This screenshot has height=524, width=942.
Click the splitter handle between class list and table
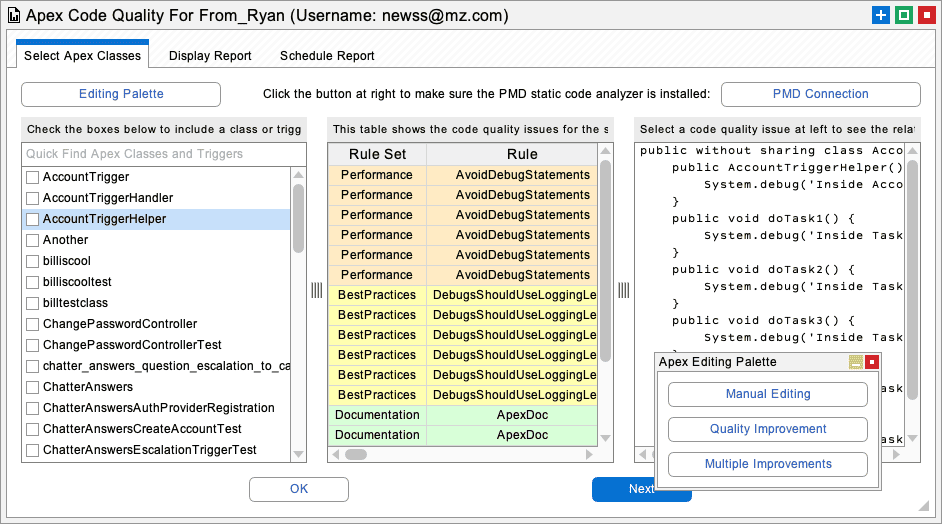(317, 290)
